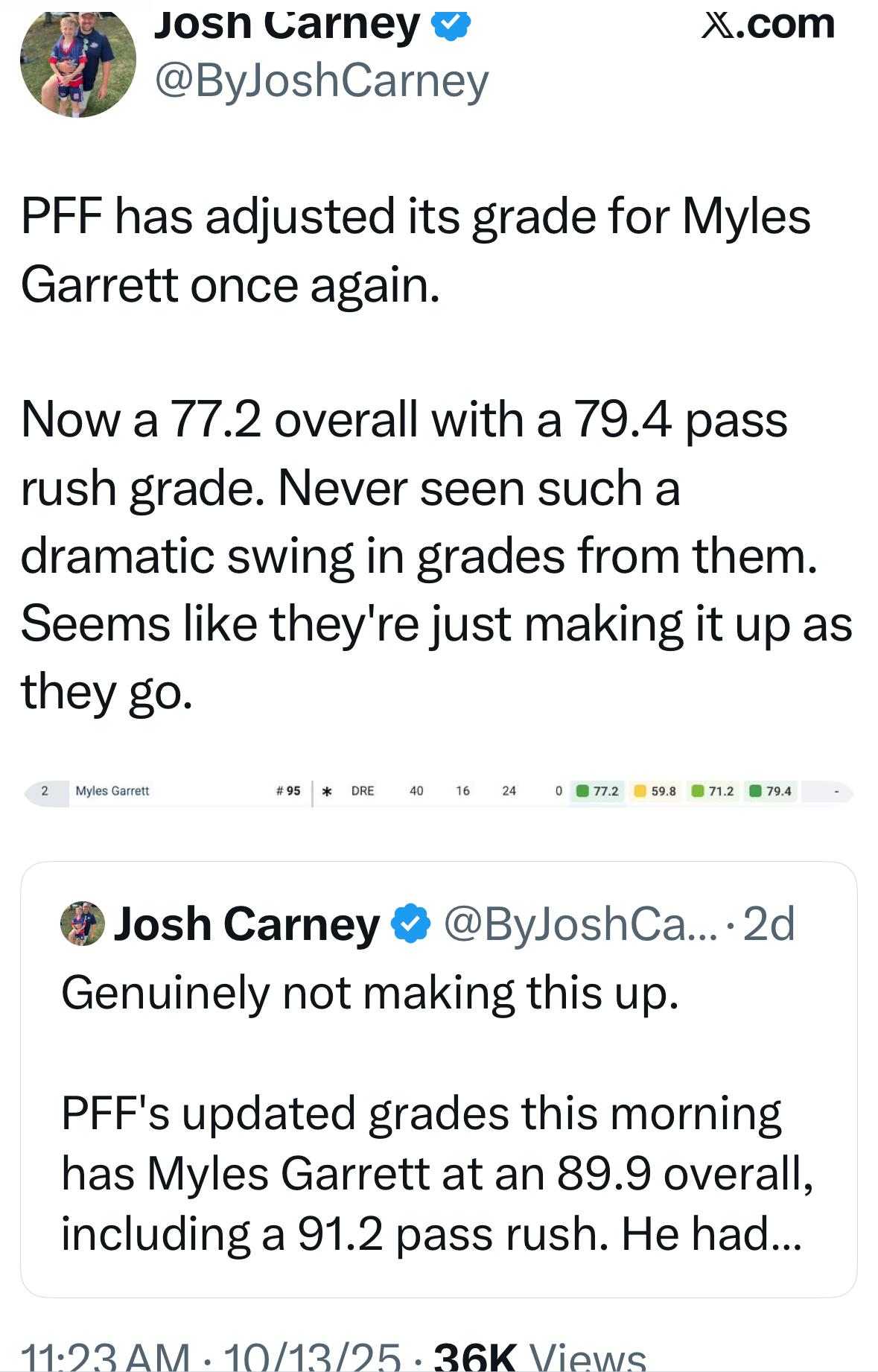Click the rank number 2 badge
This screenshot has width=878, height=1372.
tap(45, 791)
